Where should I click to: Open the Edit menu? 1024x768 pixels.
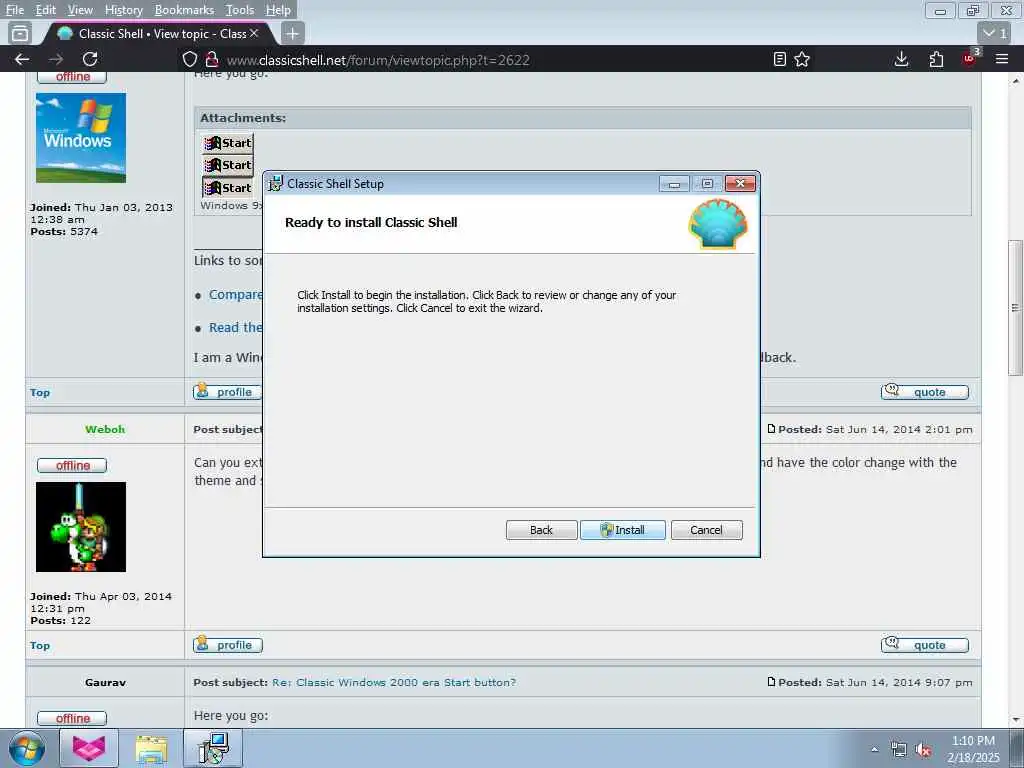(45, 10)
